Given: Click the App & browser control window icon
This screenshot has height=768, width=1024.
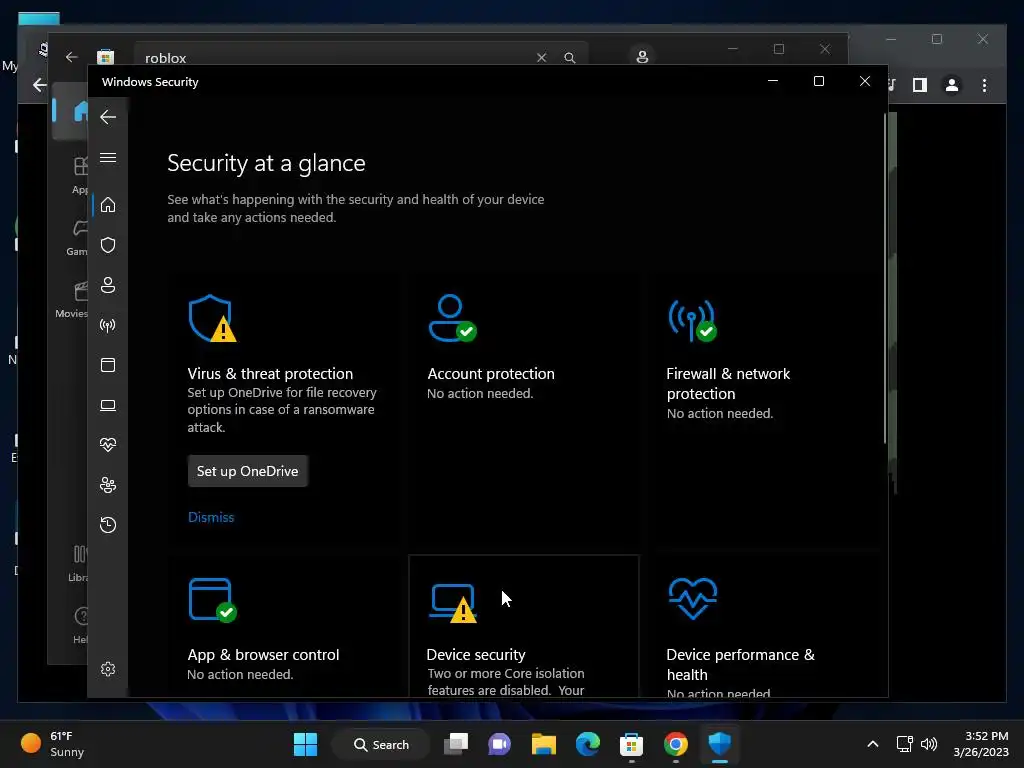Looking at the screenshot, I should pos(212,600).
